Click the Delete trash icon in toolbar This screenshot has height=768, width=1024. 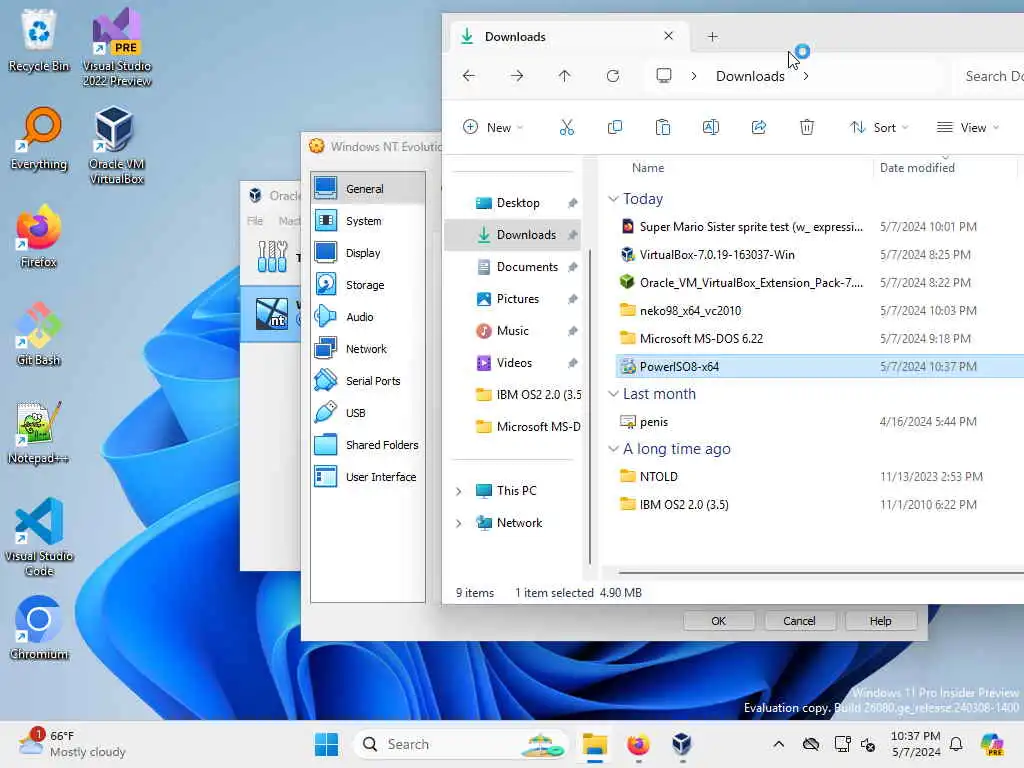point(807,127)
